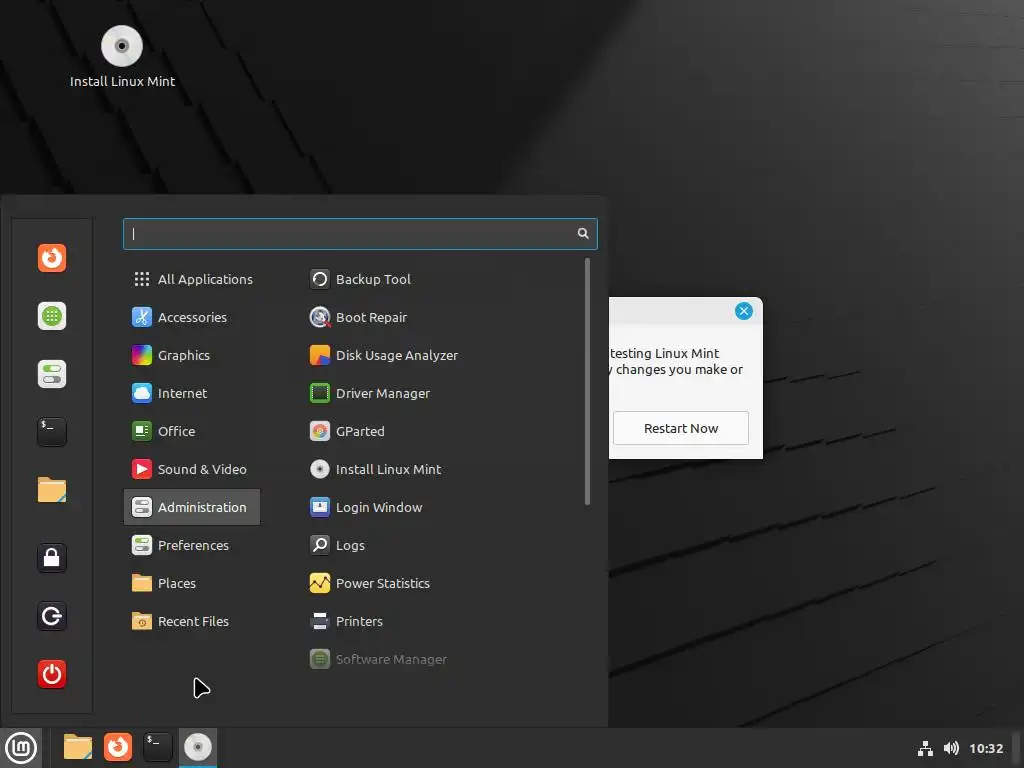The image size is (1024, 768).
Task: Open the Backup Tool application
Action: point(360,280)
